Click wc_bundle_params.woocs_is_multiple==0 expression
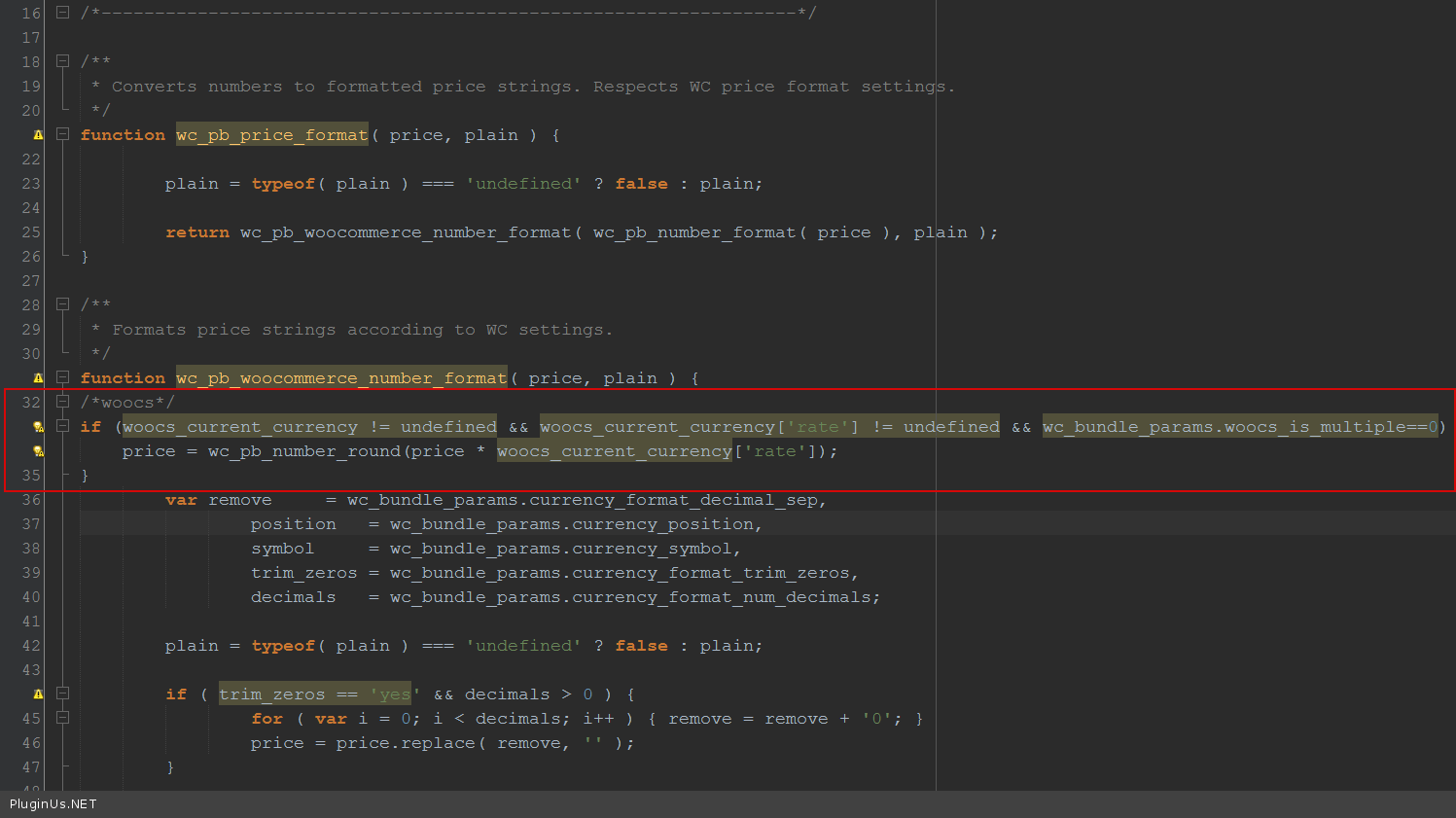The height and width of the screenshot is (818, 1456). (x=1240, y=427)
